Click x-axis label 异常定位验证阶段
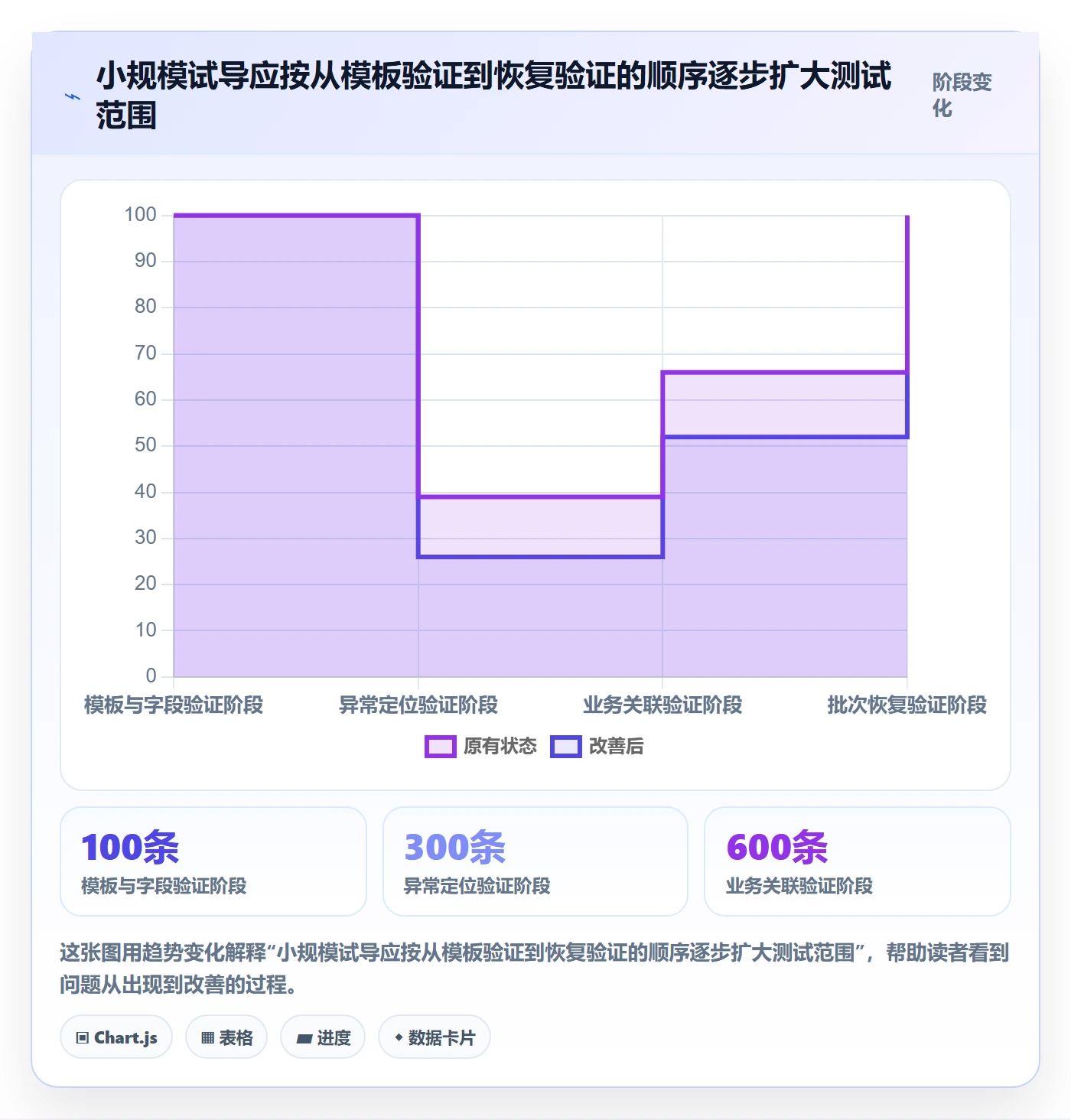1071x1120 pixels. click(418, 705)
